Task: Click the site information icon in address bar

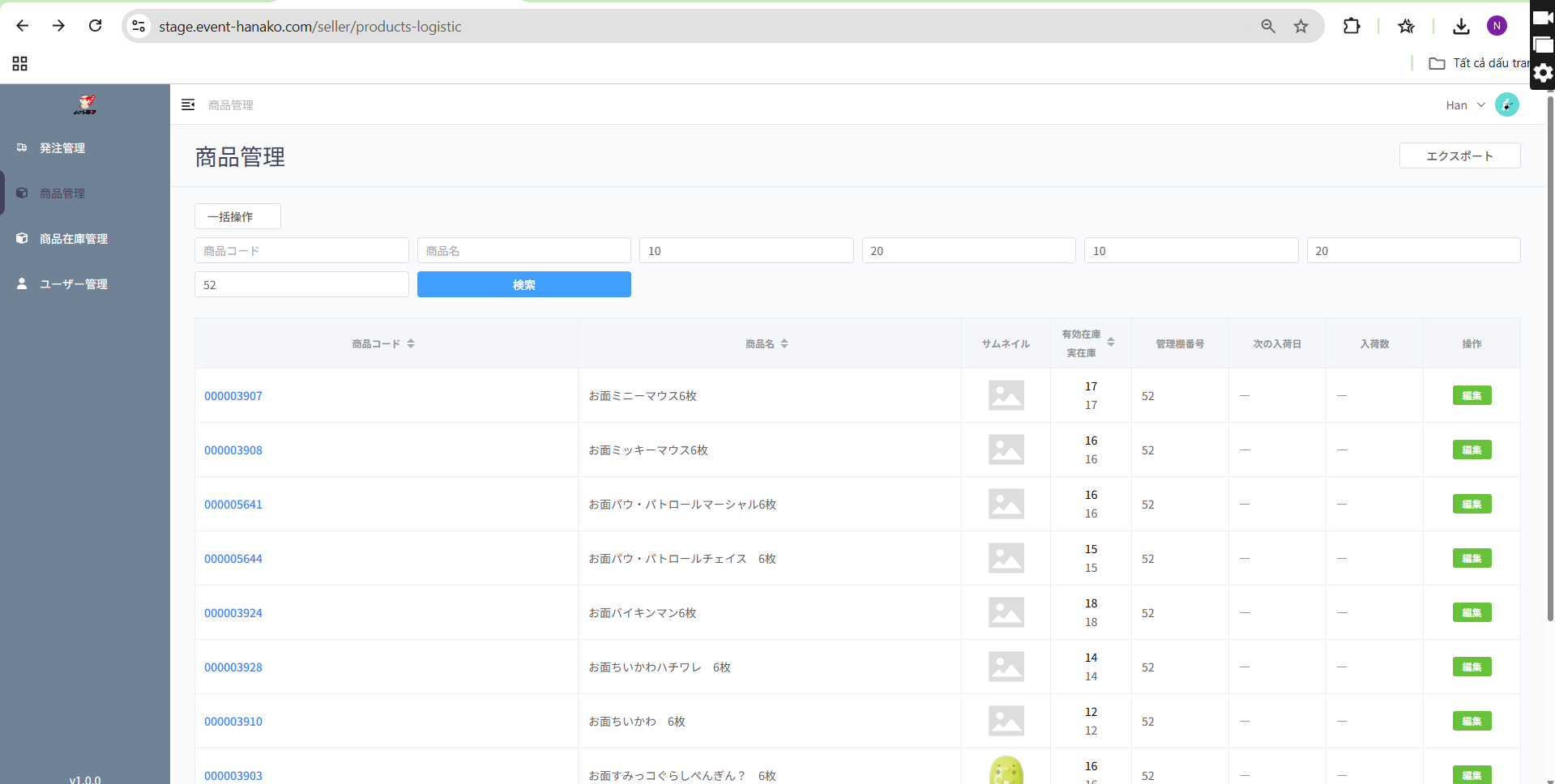Action: click(x=139, y=26)
